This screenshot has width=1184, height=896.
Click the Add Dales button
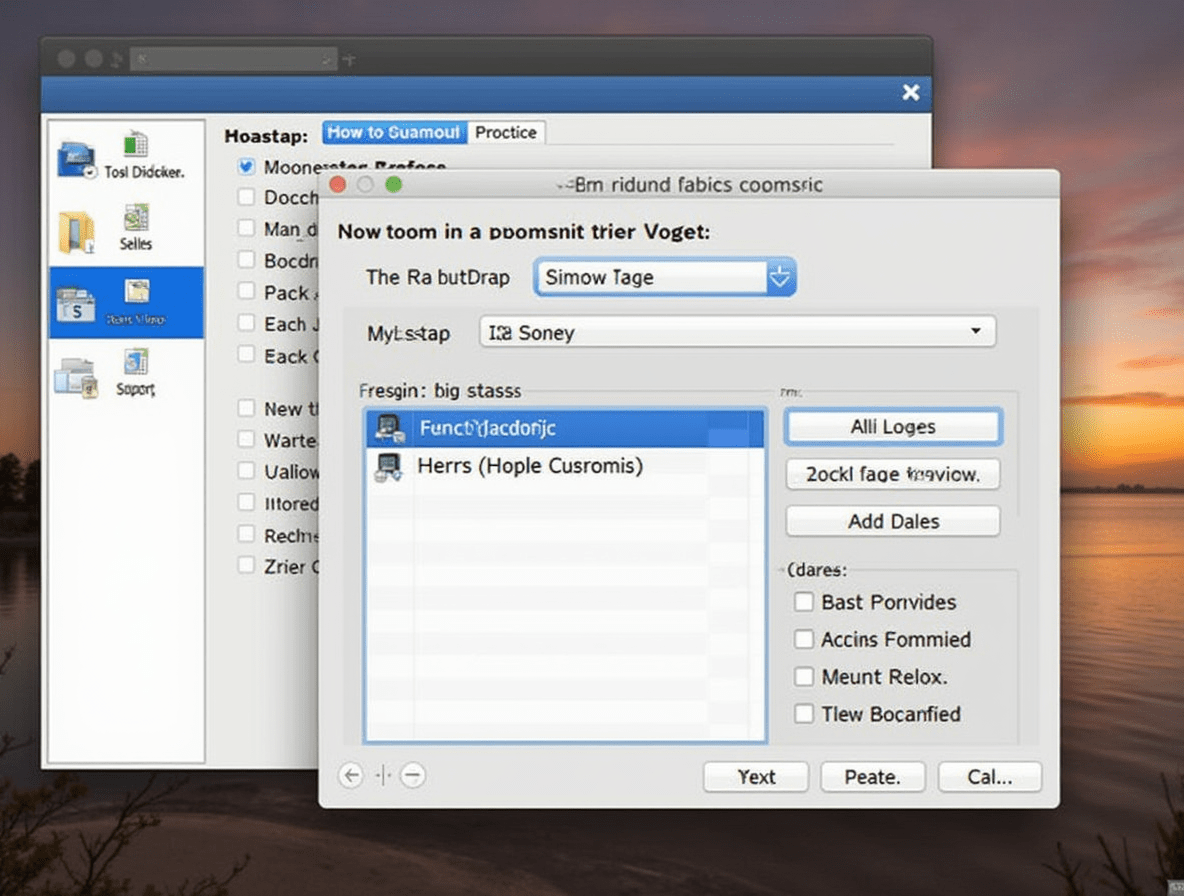pyautogui.click(x=893, y=521)
